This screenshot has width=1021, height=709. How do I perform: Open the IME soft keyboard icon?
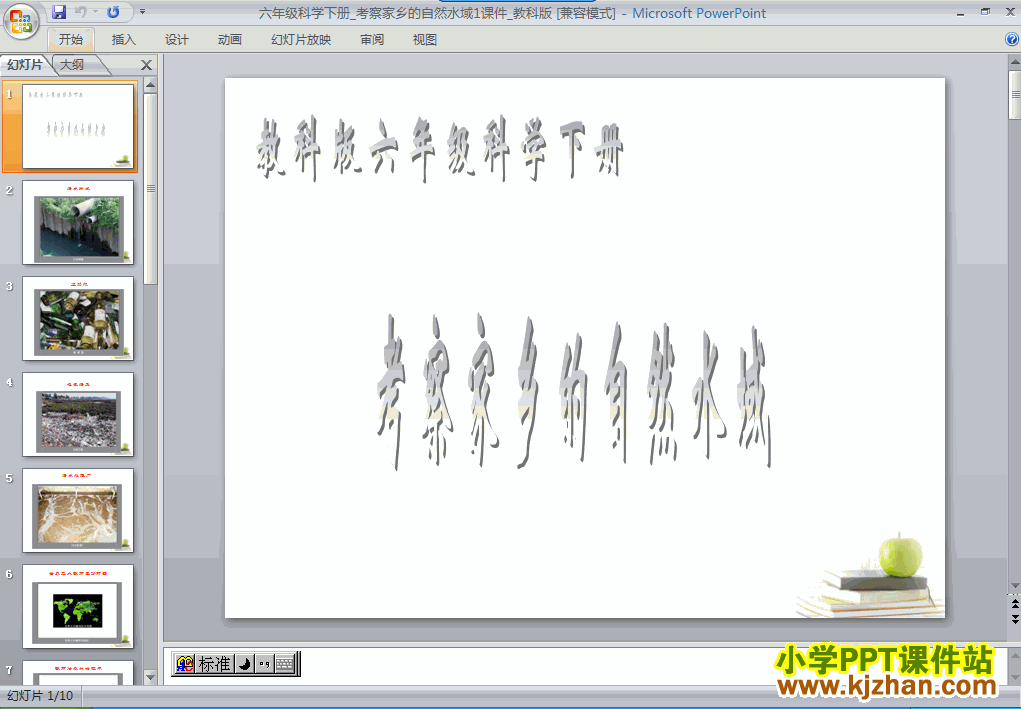coord(285,663)
